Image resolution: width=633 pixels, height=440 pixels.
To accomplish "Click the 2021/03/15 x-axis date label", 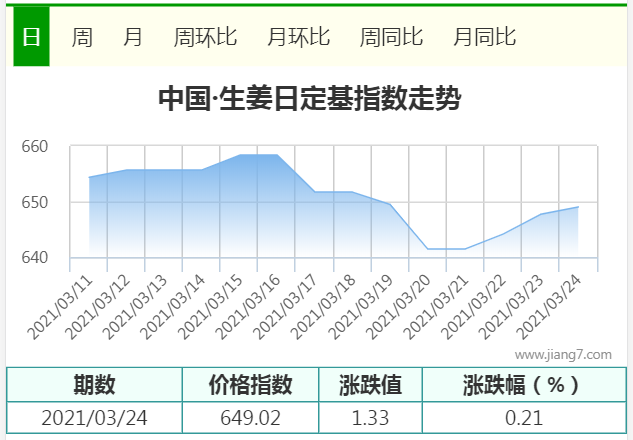I will pyautogui.click(x=210, y=308).
